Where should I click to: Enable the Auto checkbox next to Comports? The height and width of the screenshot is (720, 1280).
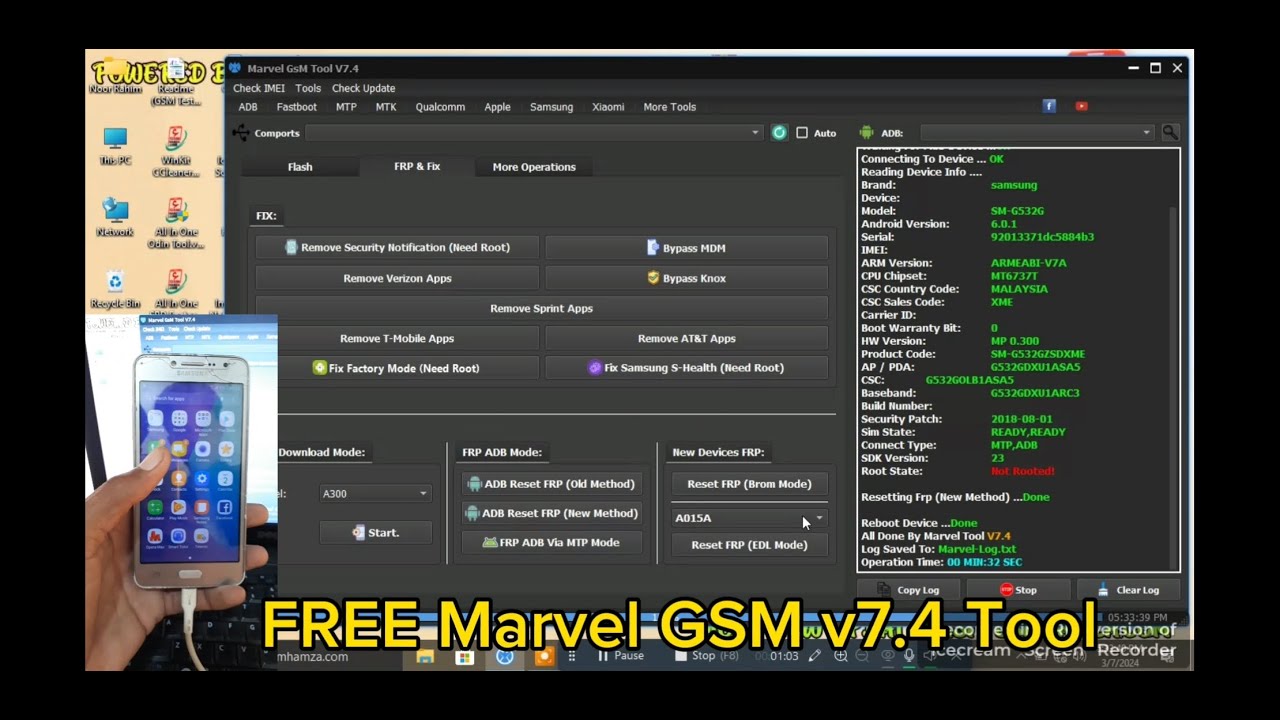(802, 132)
